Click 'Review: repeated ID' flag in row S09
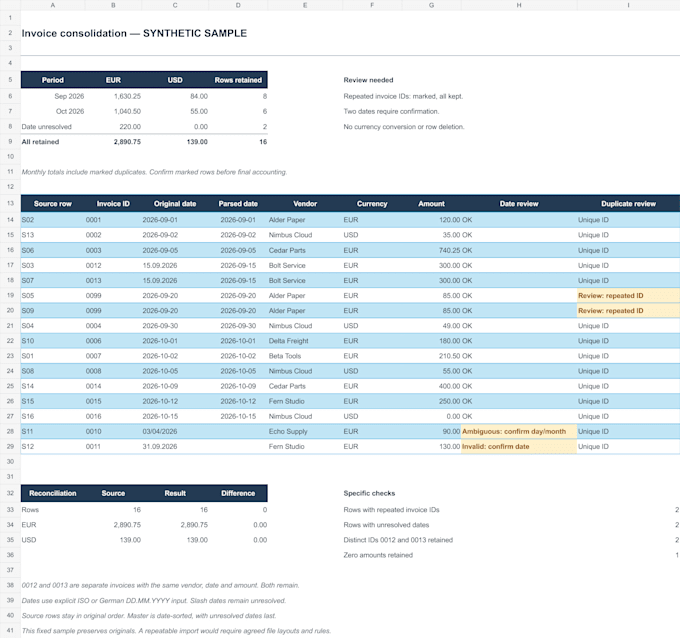 [628, 311]
